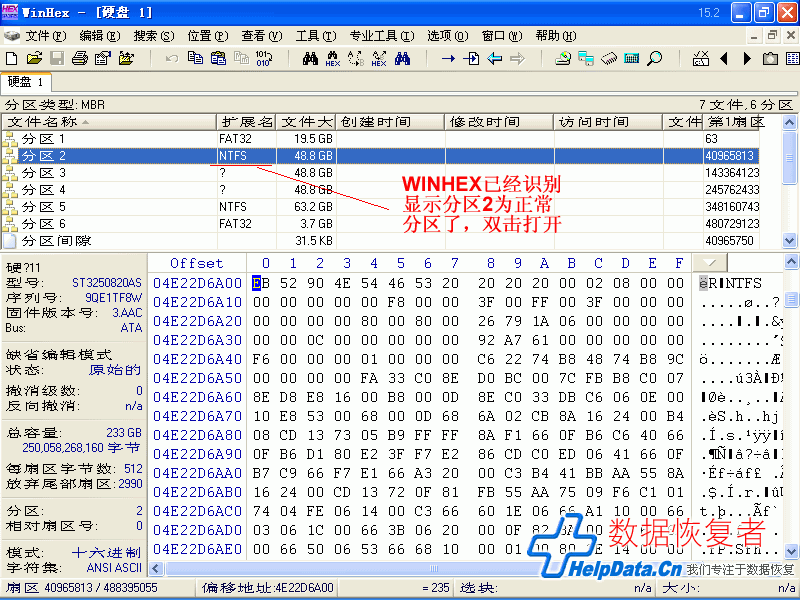The width and height of the screenshot is (800, 600).
Task: Click the Find text binoculars icon
Action: point(310,58)
